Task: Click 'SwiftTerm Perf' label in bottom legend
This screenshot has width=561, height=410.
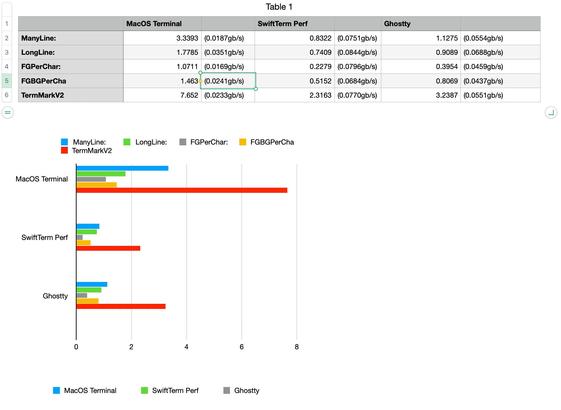Action: (175, 390)
